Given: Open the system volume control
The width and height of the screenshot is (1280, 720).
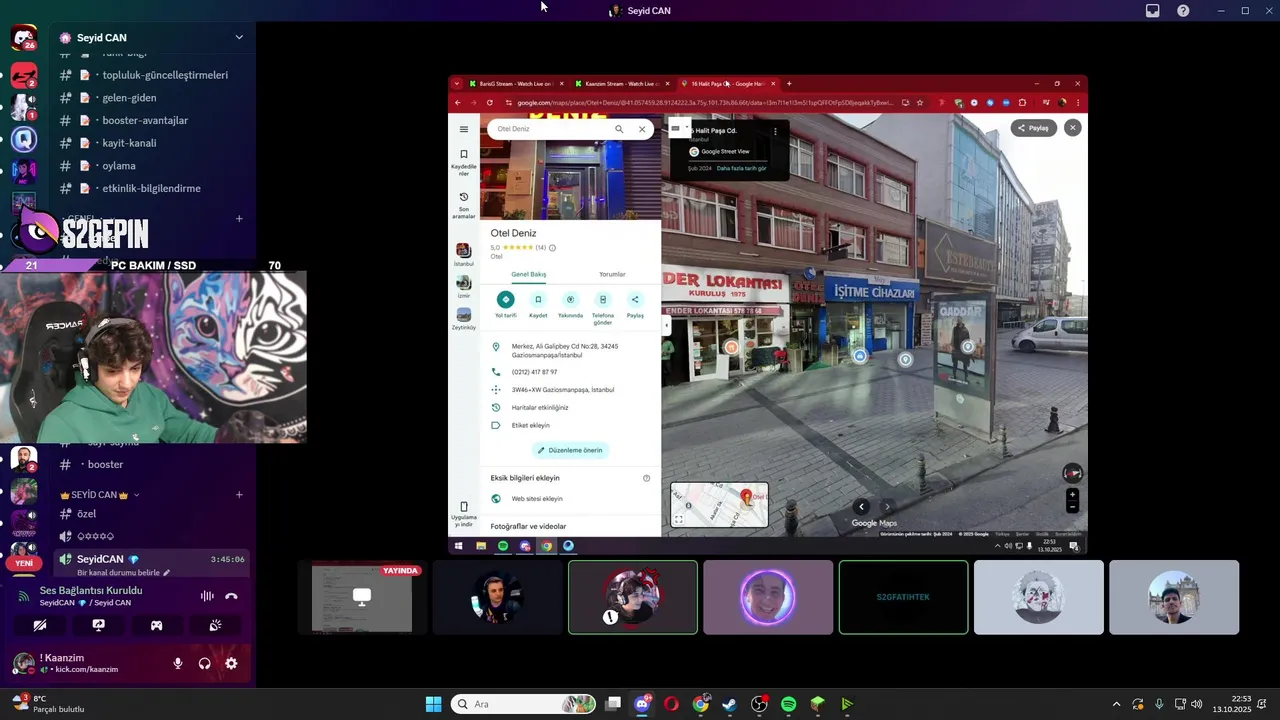Looking at the screenshot, I should pyautogui.click(x=1196, y=704).
